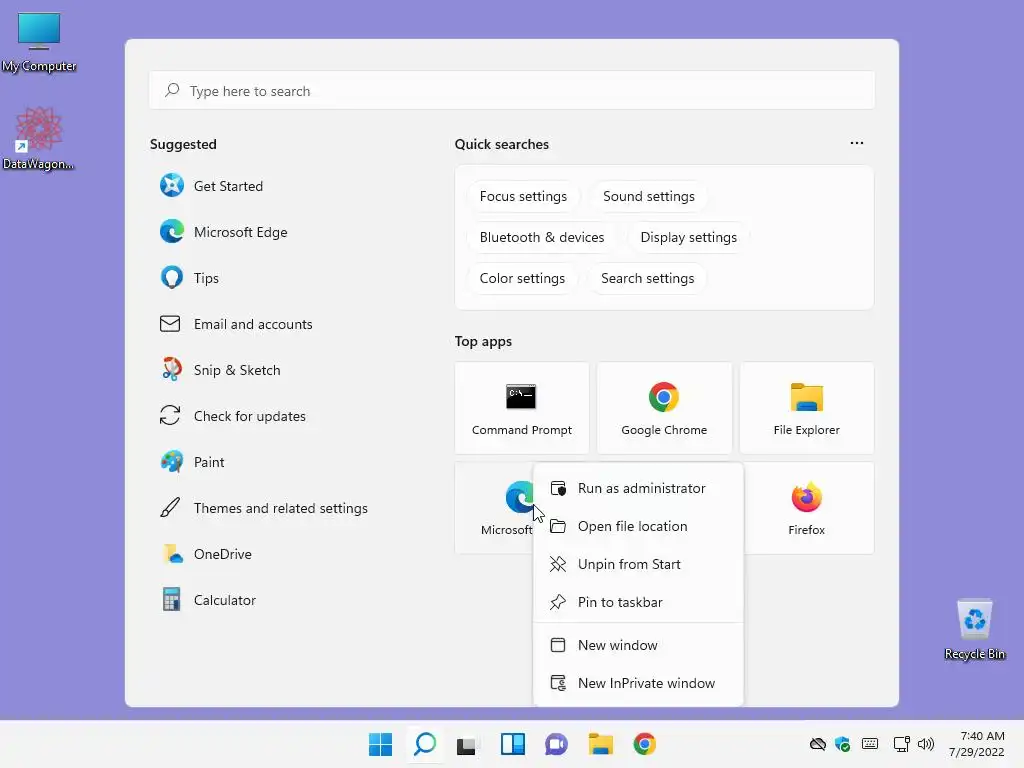Viewport: 1024px width, 768px height.
Task: Launch OneDrive from Suggested
Action: (x=206, y=554)
